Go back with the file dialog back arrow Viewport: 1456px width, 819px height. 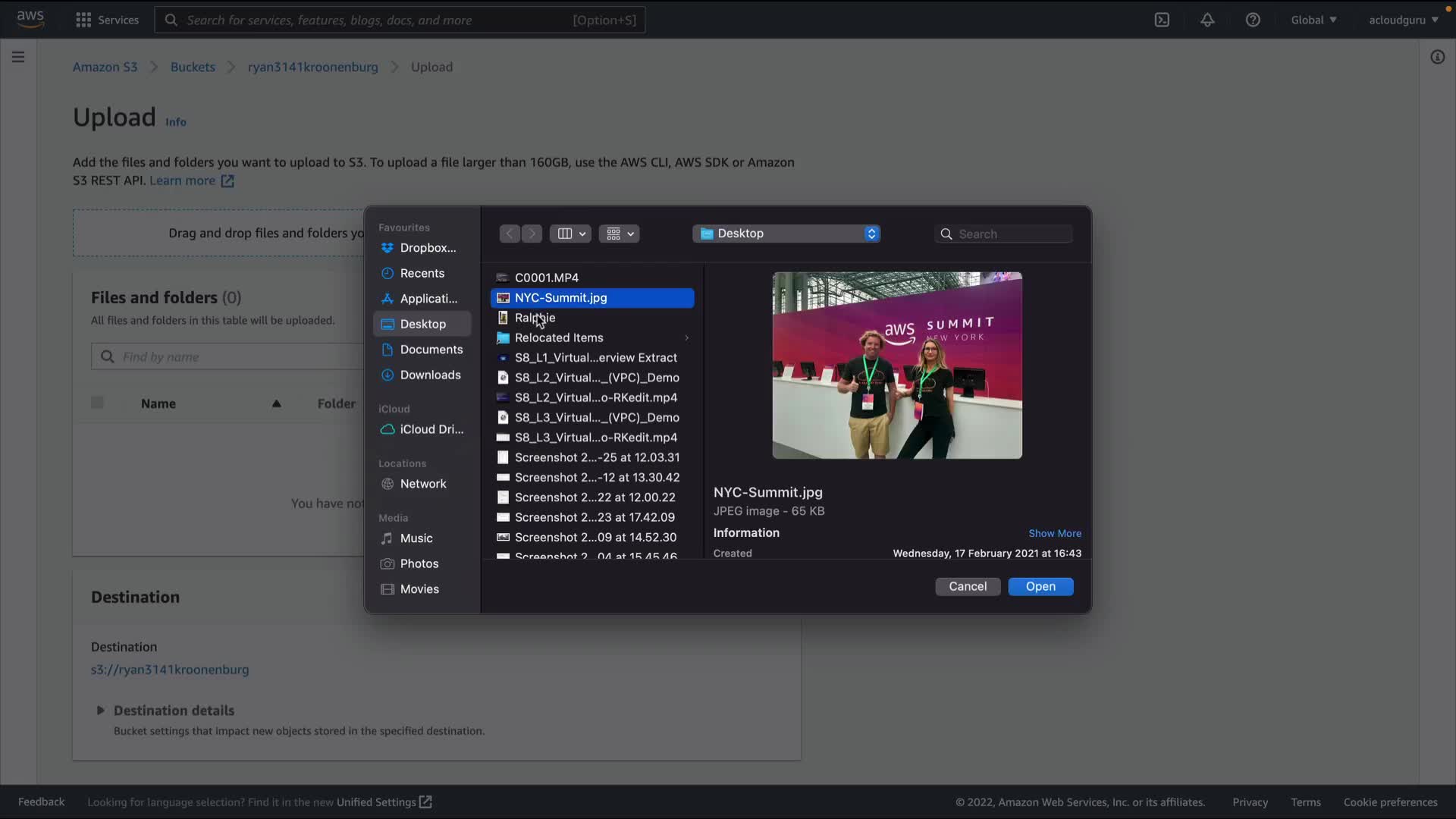(510, 234)
